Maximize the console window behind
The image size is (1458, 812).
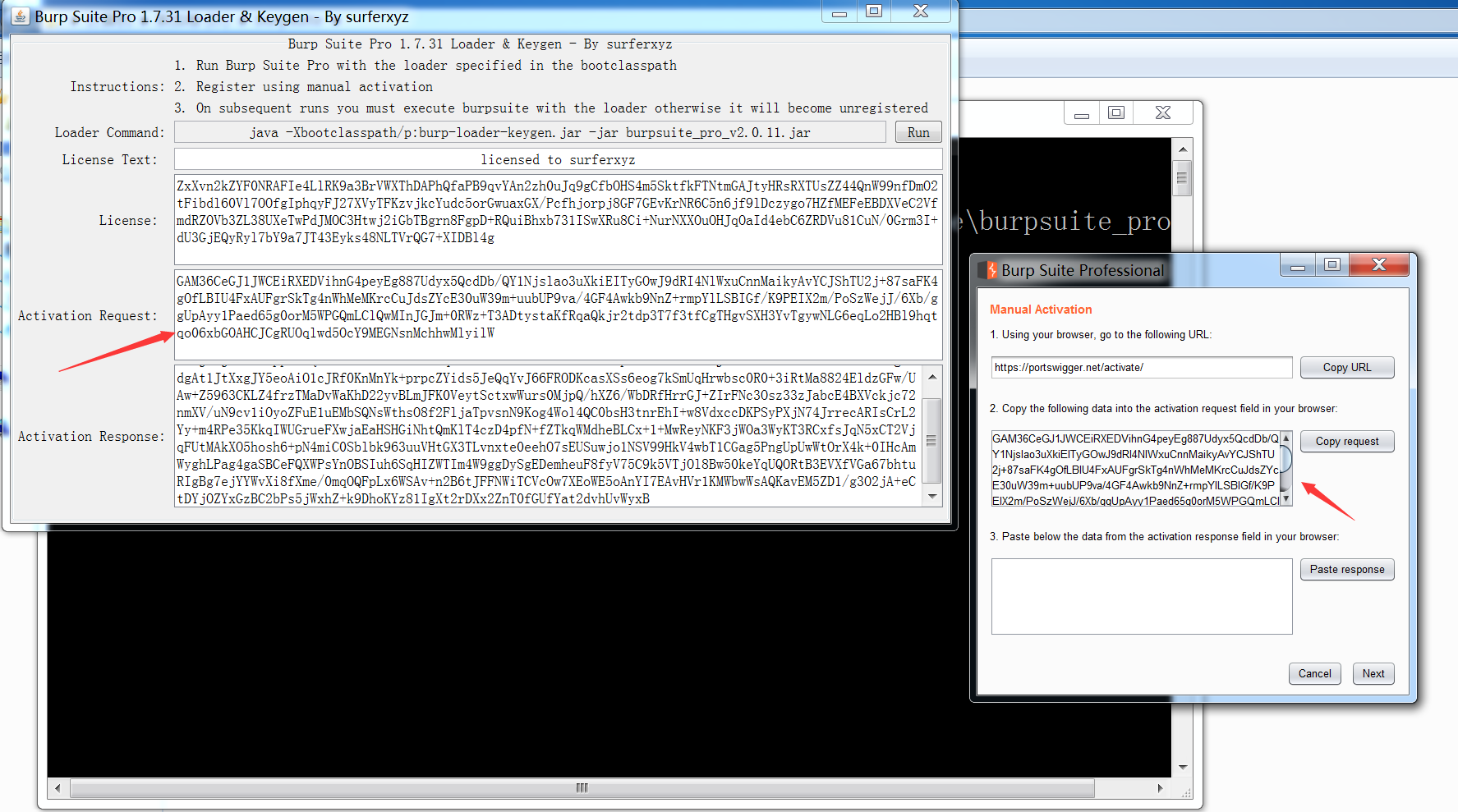click(1116, 112)
